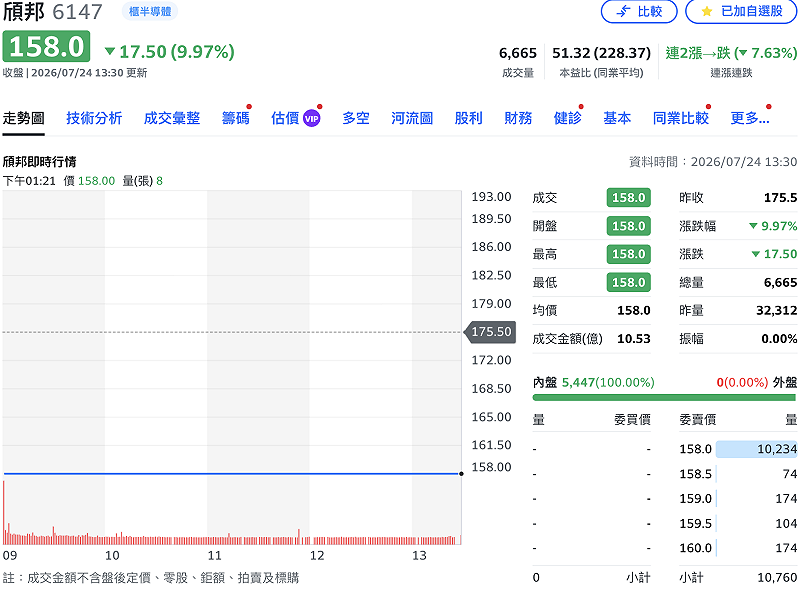Image resolution: width=800 pixels, height=589 pixels.
Task: Open the 河流圖 tab
Action: click(x=412, y=118)
